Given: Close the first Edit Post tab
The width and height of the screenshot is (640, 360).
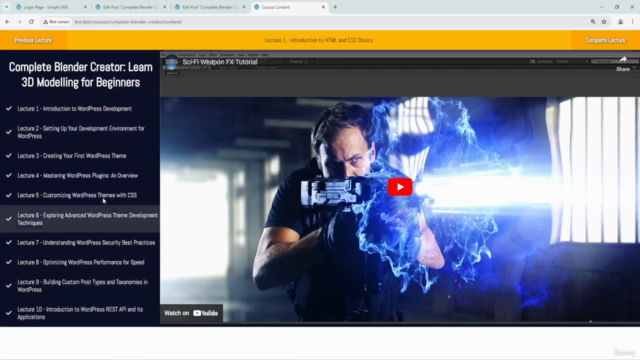Looking at the screenshot, I should click(x=164, y=7).
